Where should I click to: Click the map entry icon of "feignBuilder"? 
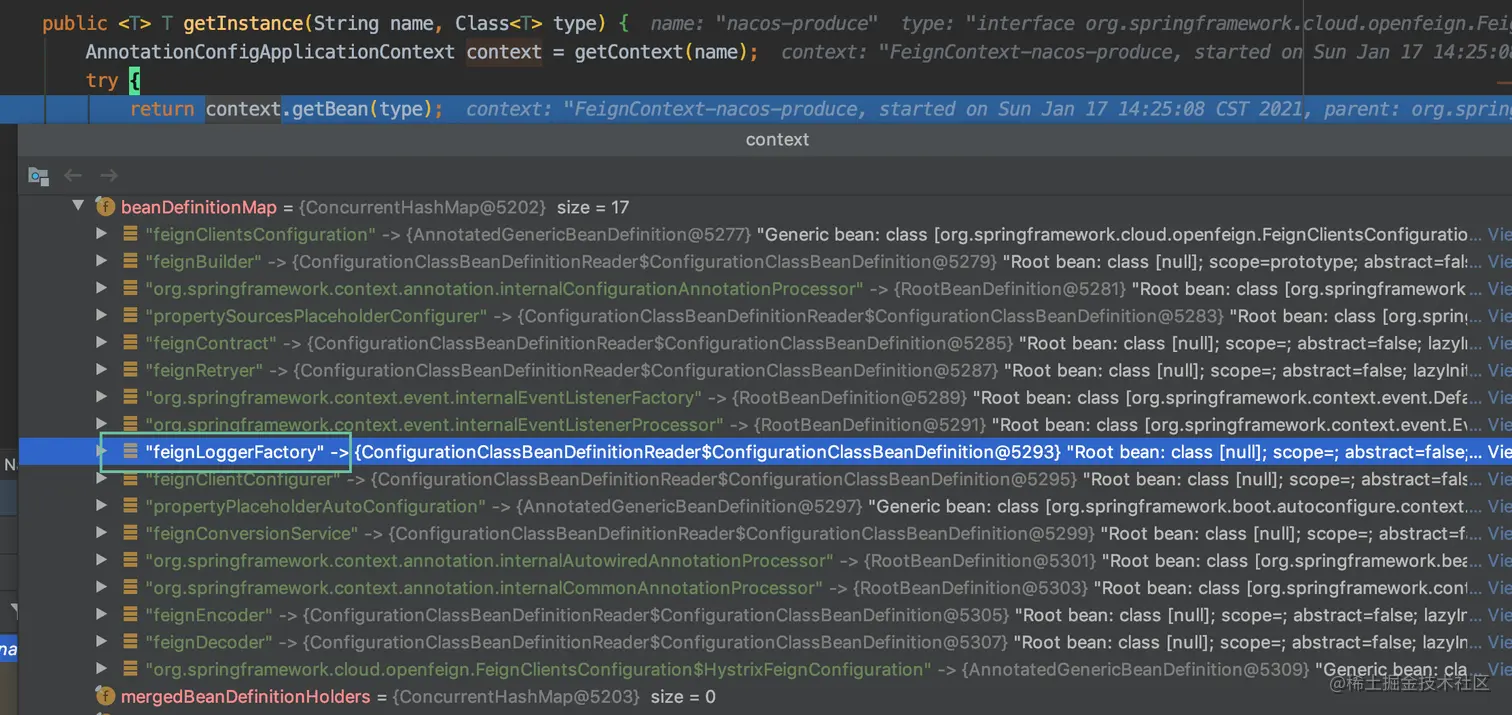(130, 261)
